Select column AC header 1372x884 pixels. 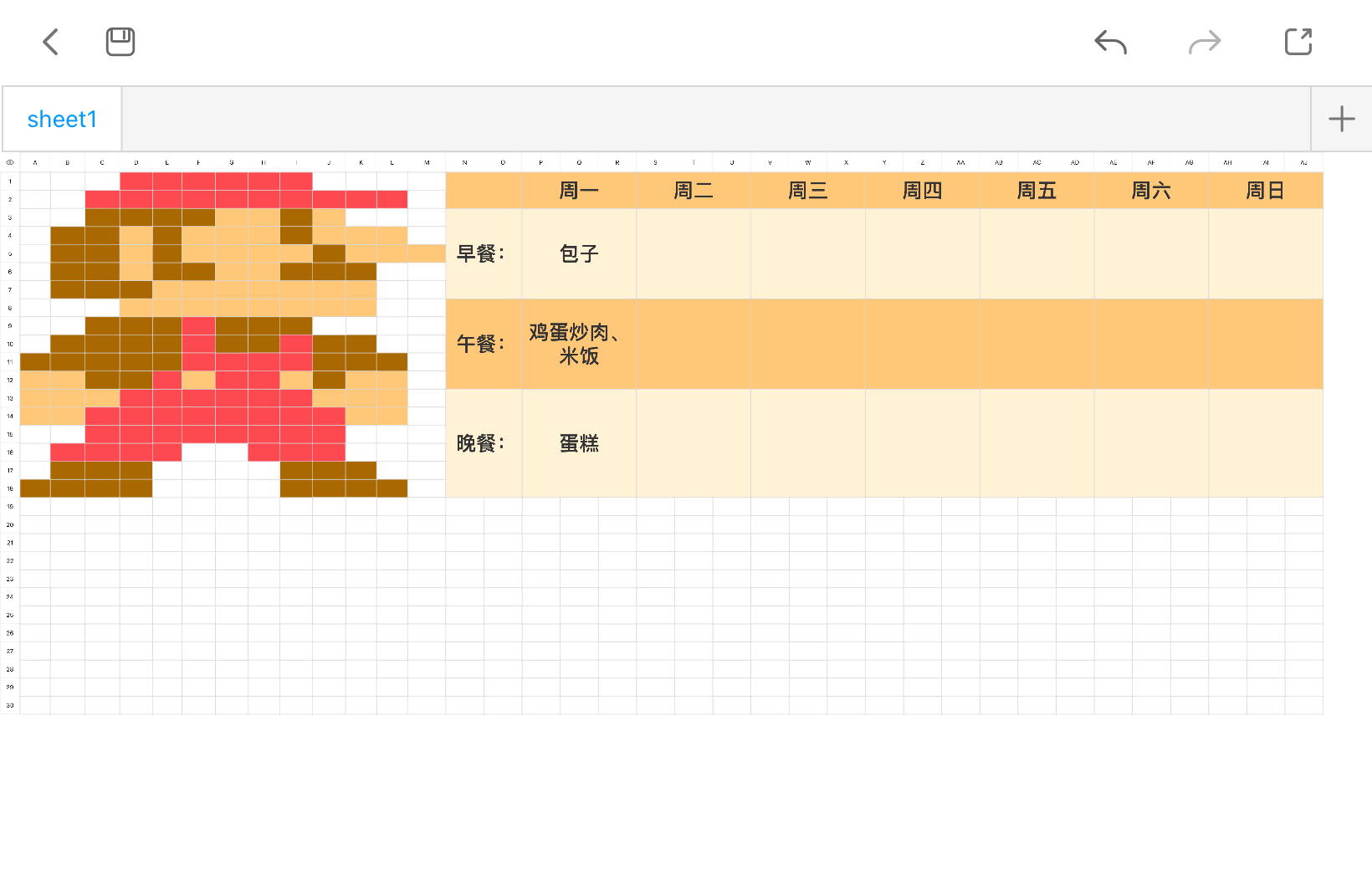point(1037,162)
